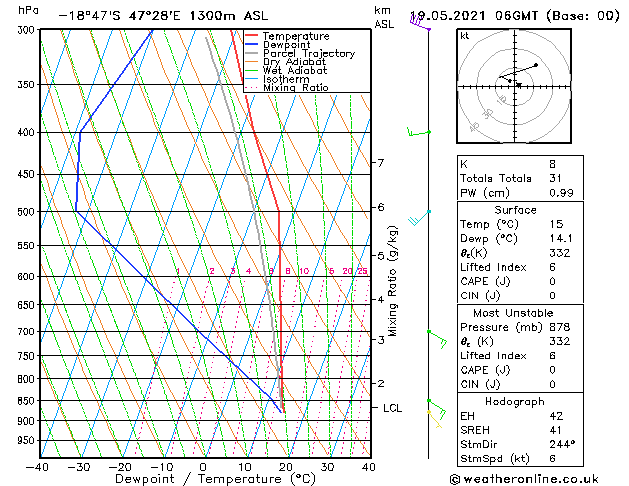Click the purple wind barb at 300 hPa
The image size is (629, 486).
pyautogui.click(x=419, y=22)
